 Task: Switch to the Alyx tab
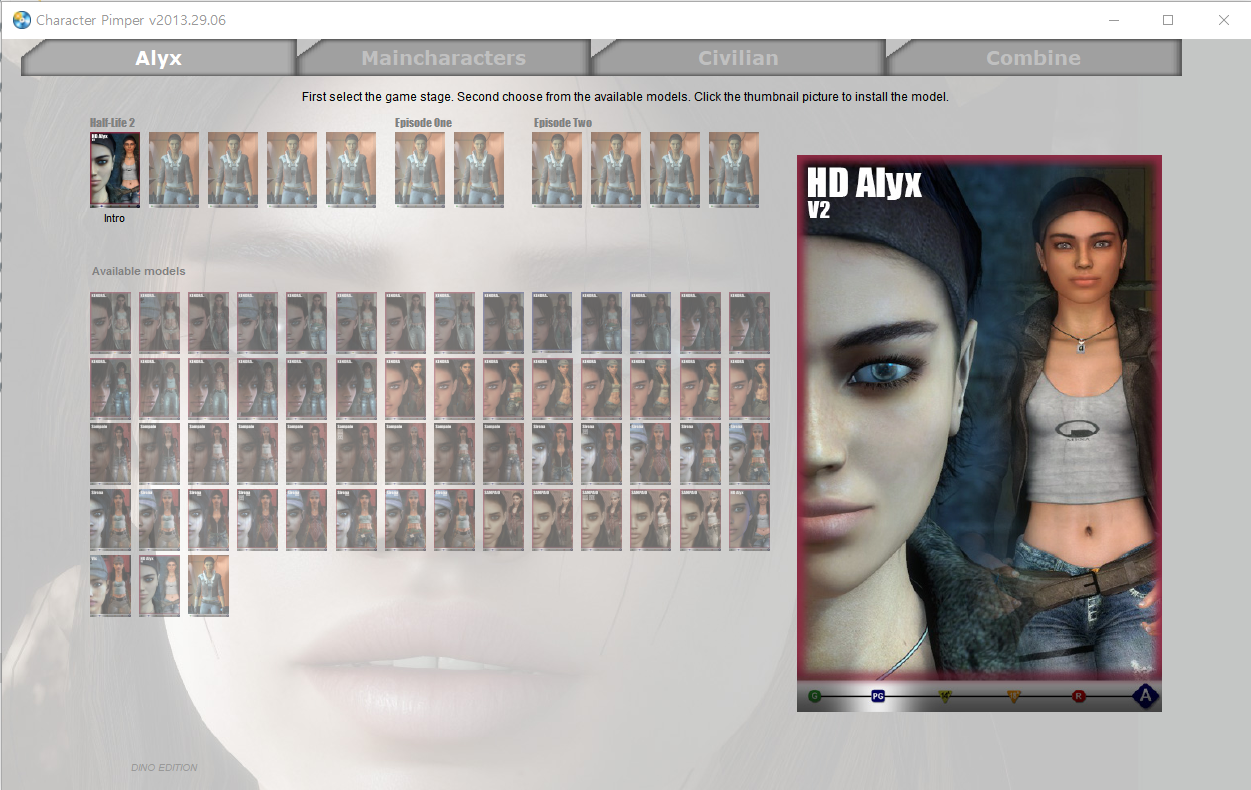coord(159,57)
